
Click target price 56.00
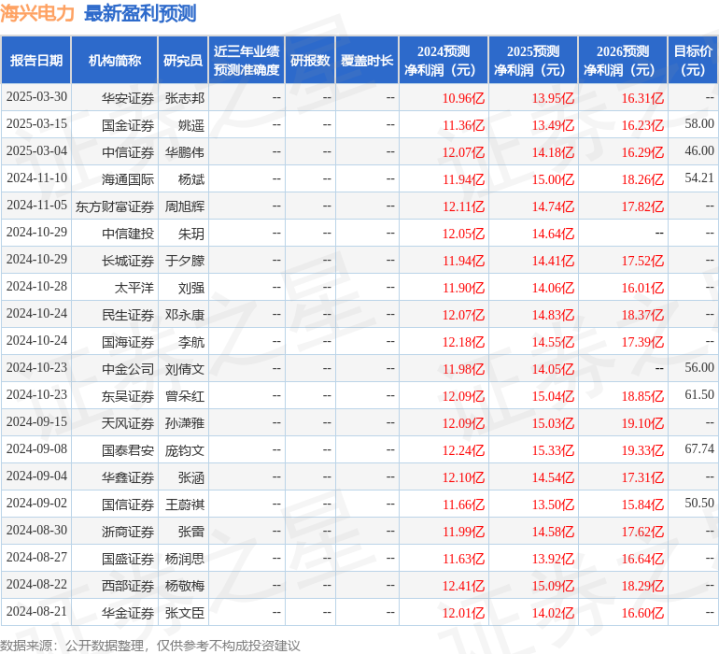(x=699, y=367)
